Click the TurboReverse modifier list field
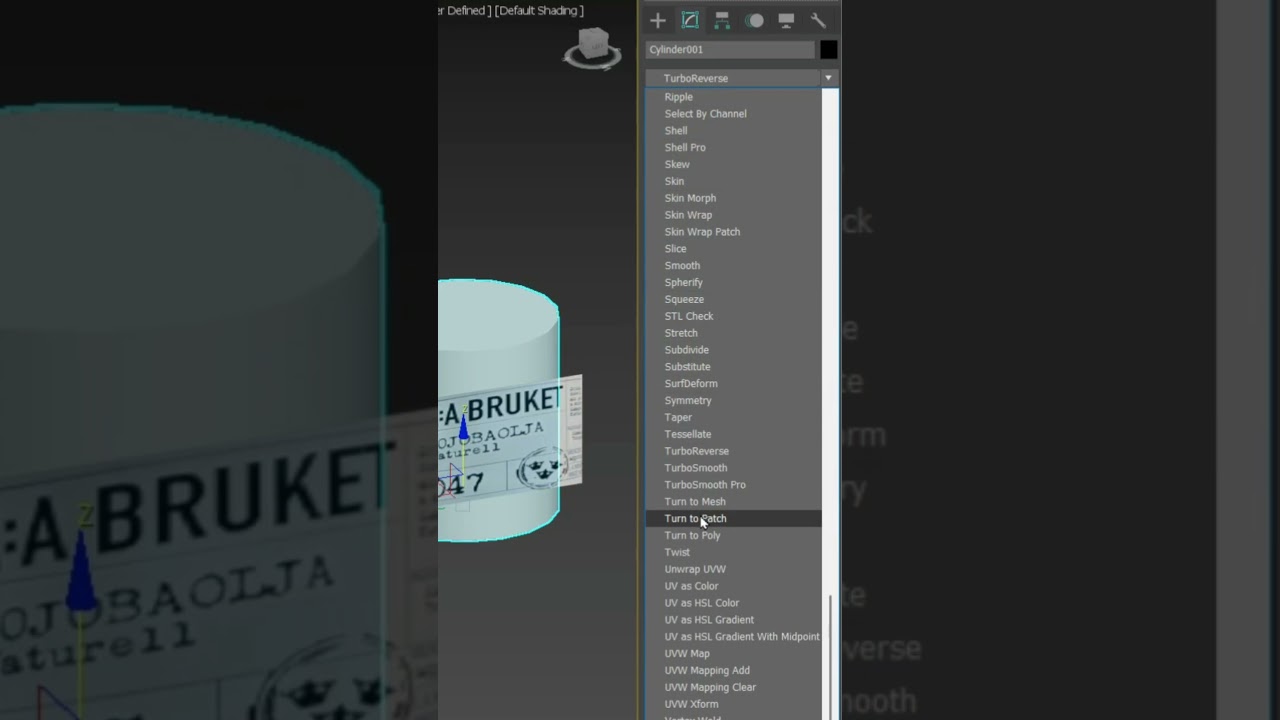Image resolution: width=1280 pixels, height=720 pixels. [732, 78]
